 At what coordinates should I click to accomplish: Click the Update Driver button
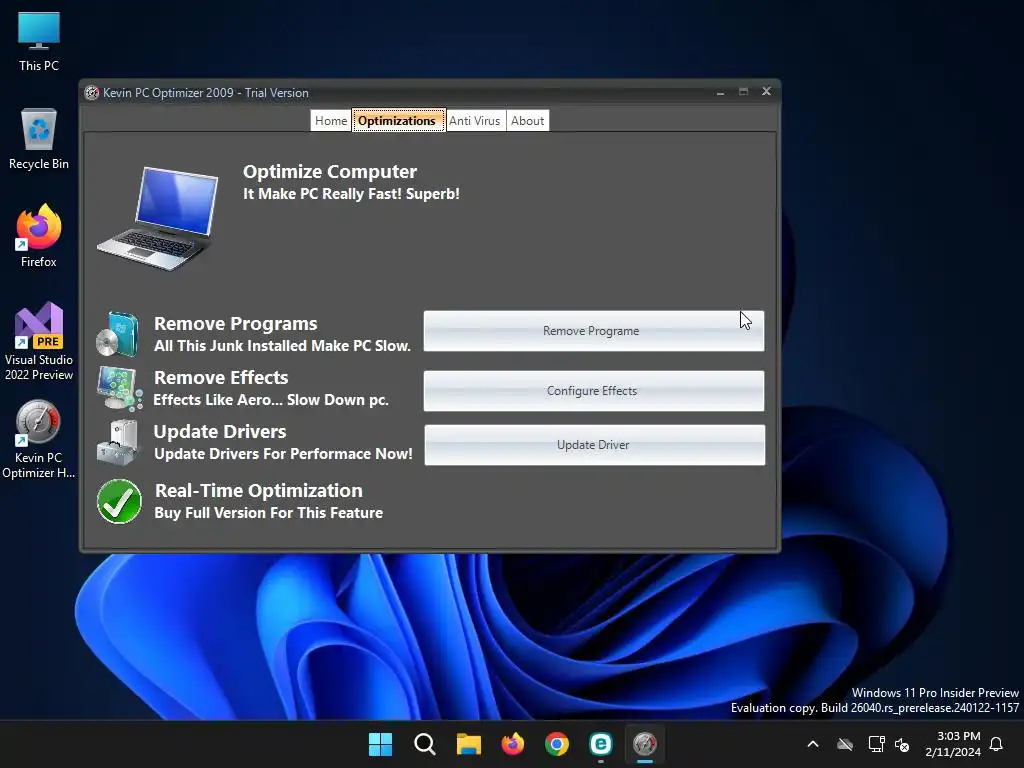[594, 445]
